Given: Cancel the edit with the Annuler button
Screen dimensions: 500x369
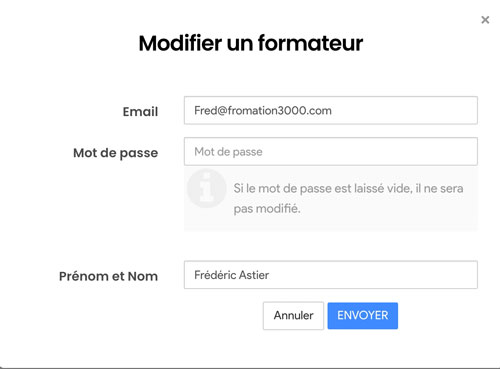Looking at the screenshot, I should pyautogui.click(x=293, y=316).
